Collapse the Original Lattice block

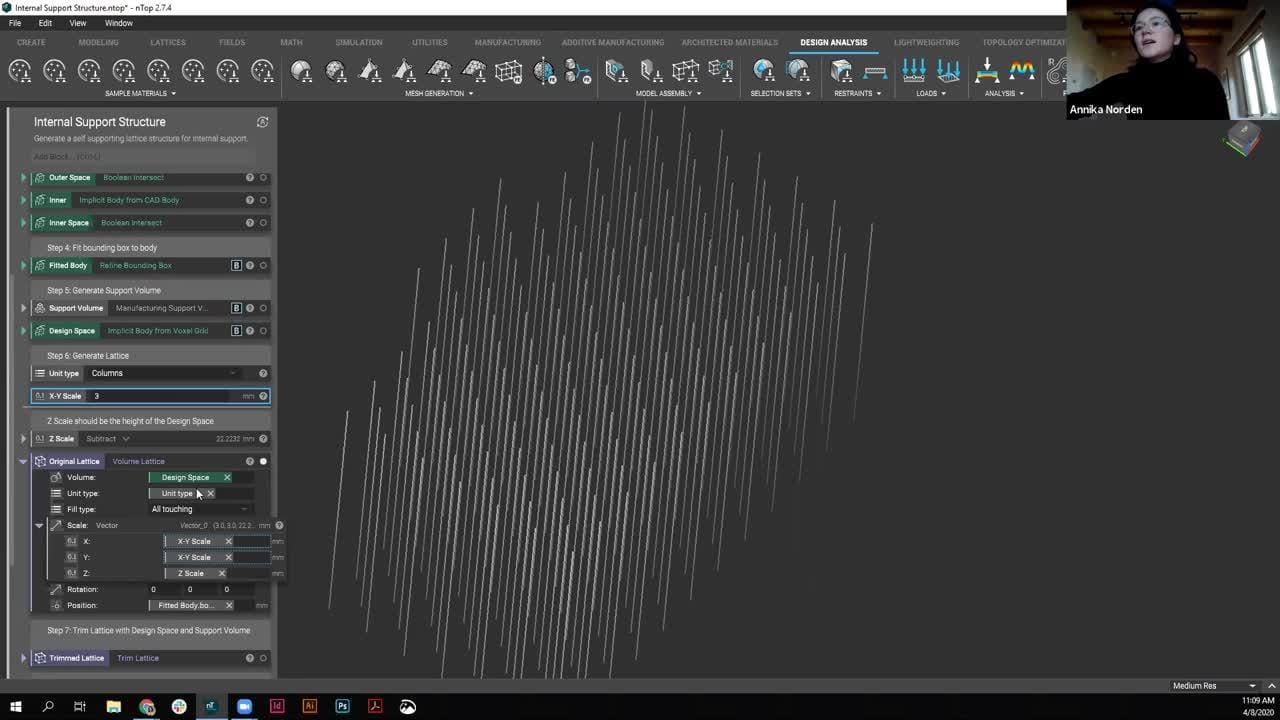tap(23, 462)
